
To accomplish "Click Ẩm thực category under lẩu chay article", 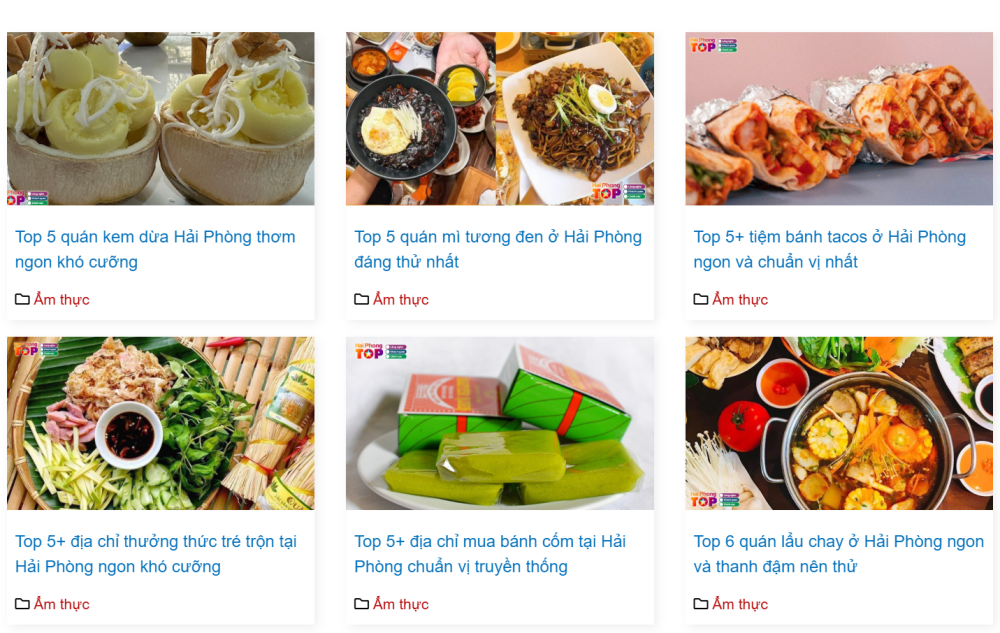I will pyautogui.click(x=740, y=604).
